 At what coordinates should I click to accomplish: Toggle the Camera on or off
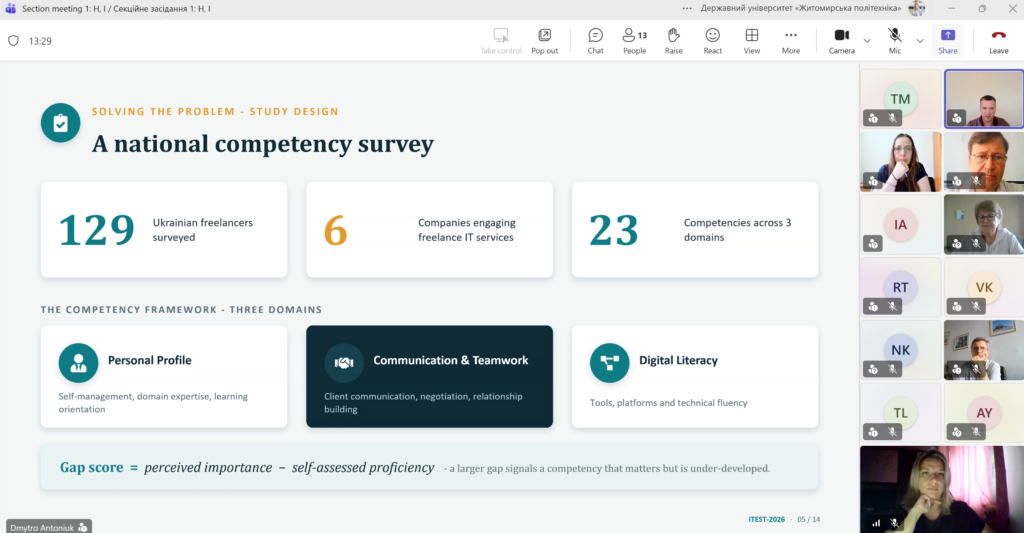pos(842,40)
